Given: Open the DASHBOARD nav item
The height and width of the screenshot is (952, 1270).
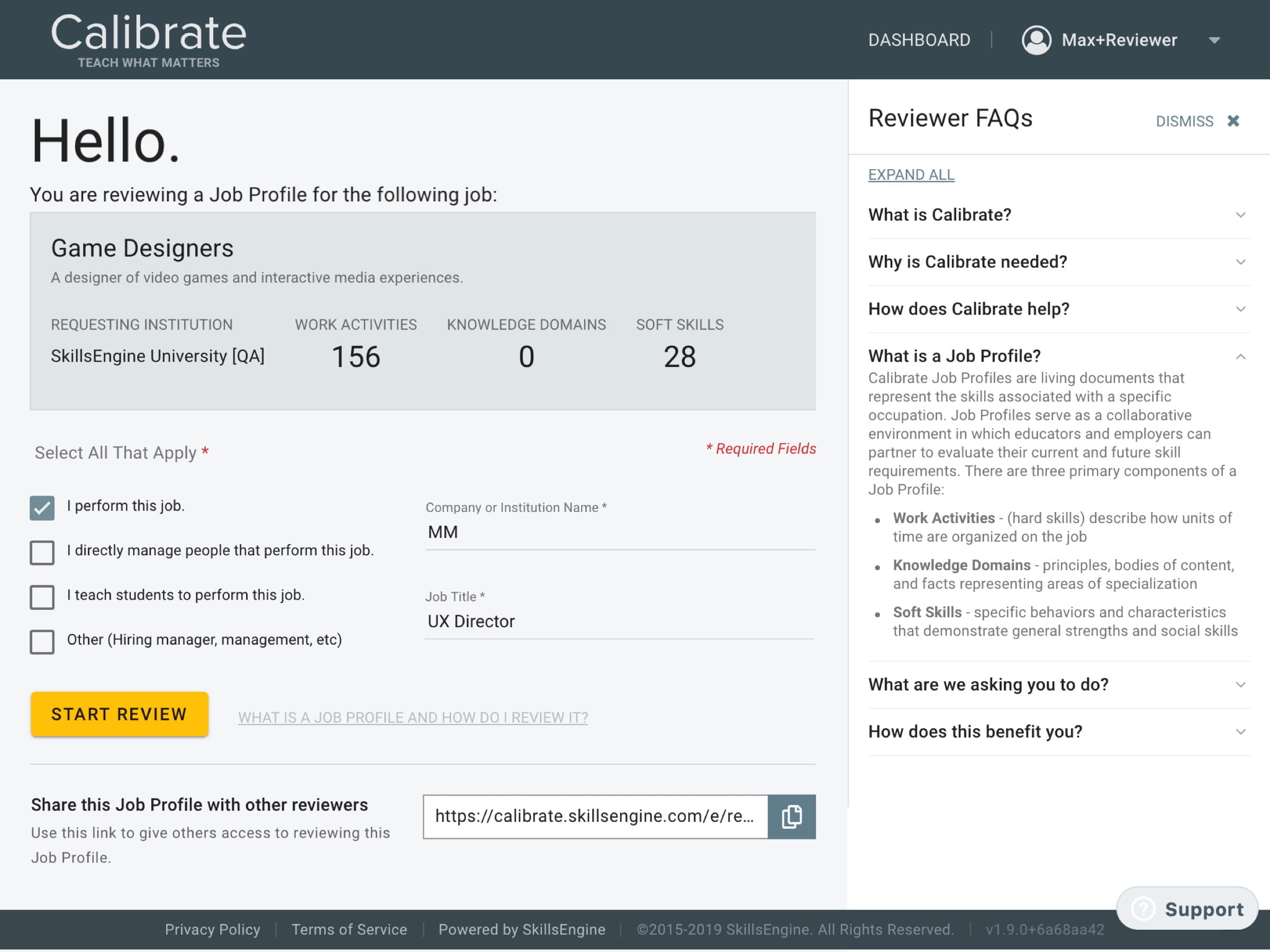Looking at the screenshot, I should (x=919, y=40).
